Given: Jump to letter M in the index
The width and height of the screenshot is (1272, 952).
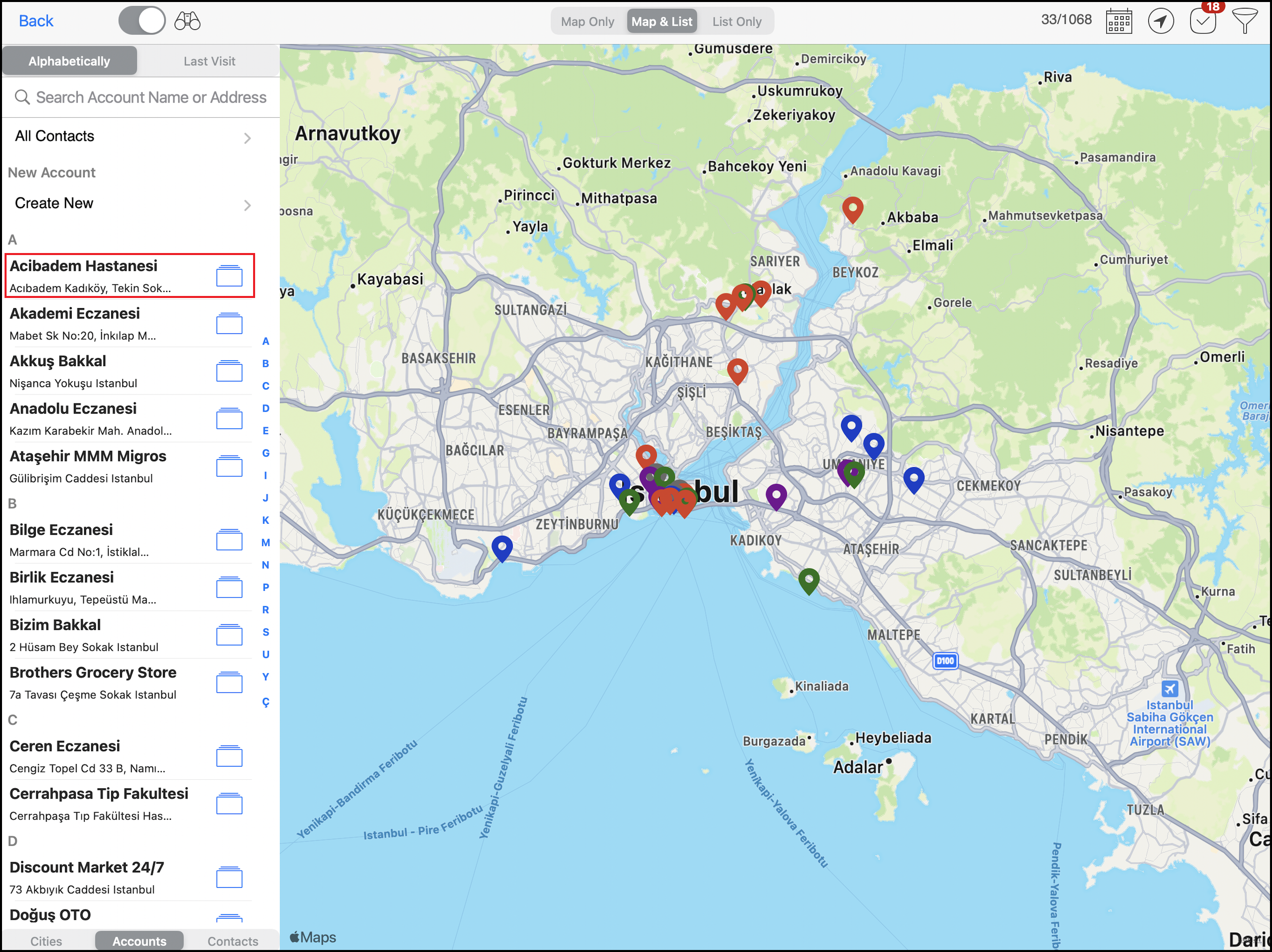Looking at the screenshot, I should [265, 542].
